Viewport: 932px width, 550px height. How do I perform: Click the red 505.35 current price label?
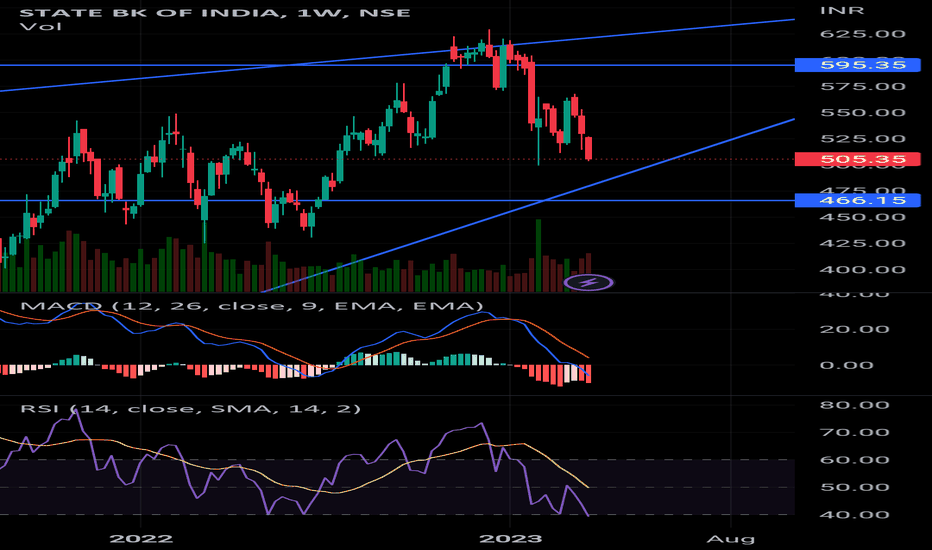(x=857, y=159)
